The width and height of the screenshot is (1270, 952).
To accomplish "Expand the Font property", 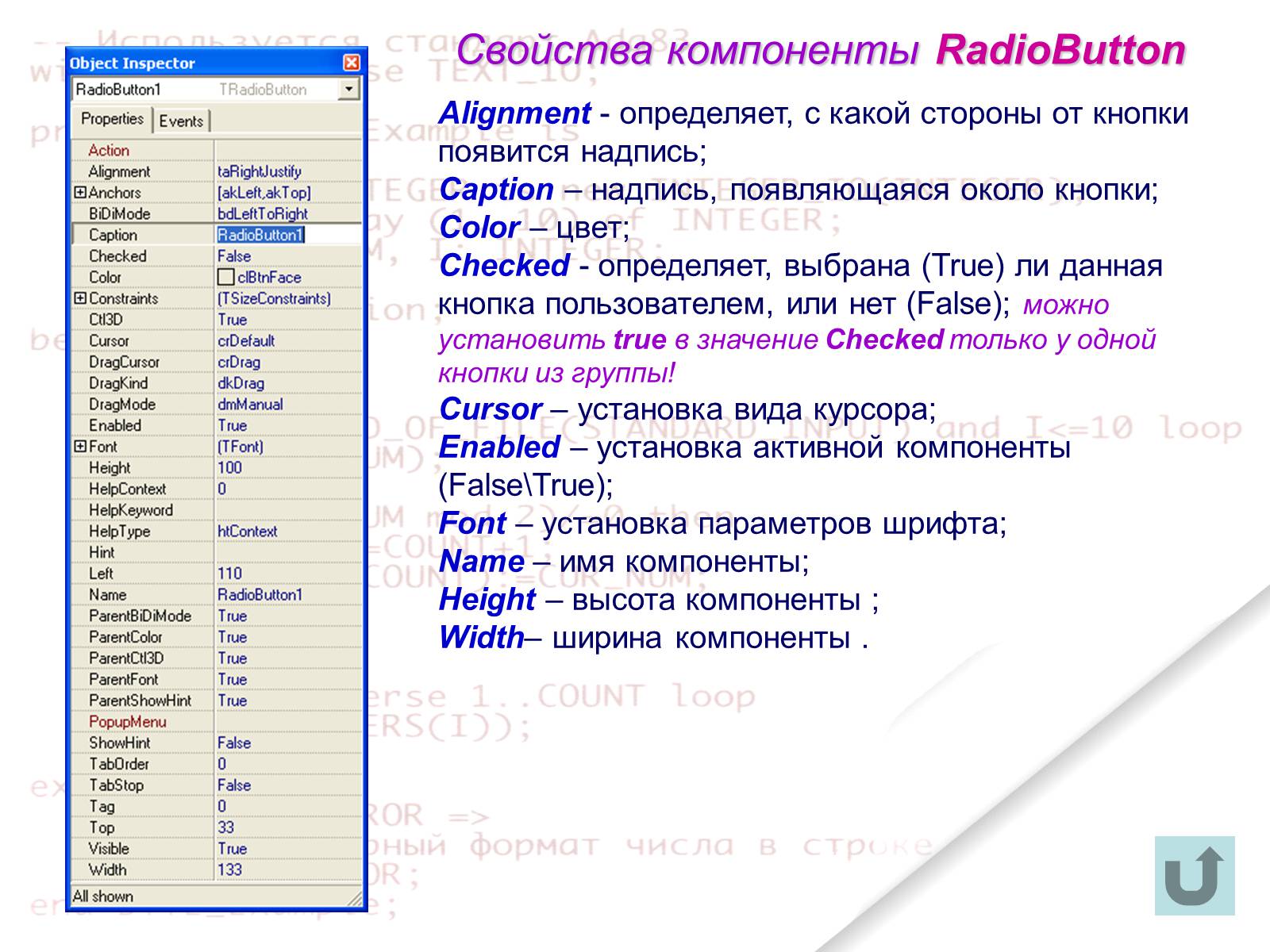I will coord(79,447).
